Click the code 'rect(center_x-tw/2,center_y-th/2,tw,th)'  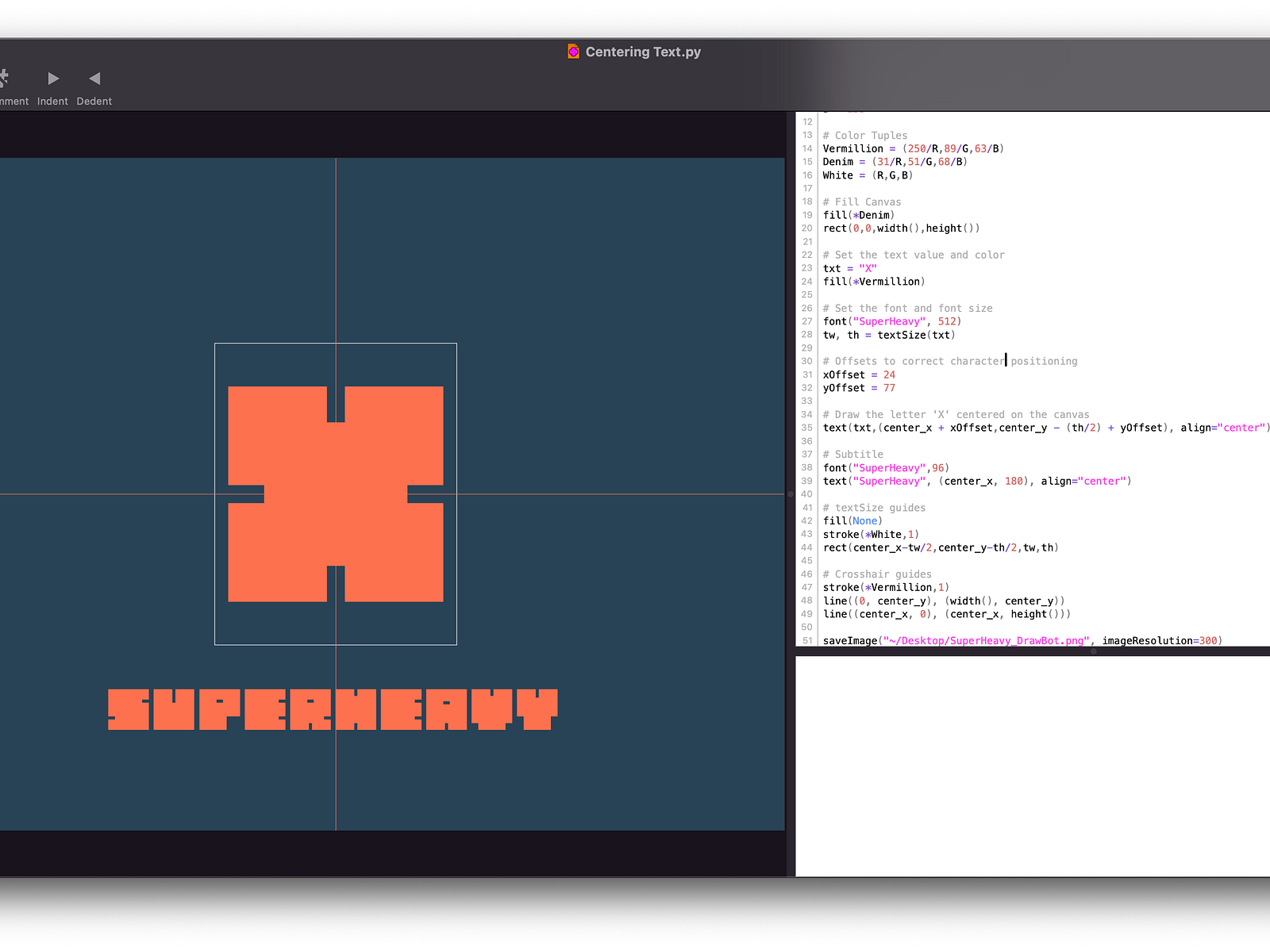point(941,547)
